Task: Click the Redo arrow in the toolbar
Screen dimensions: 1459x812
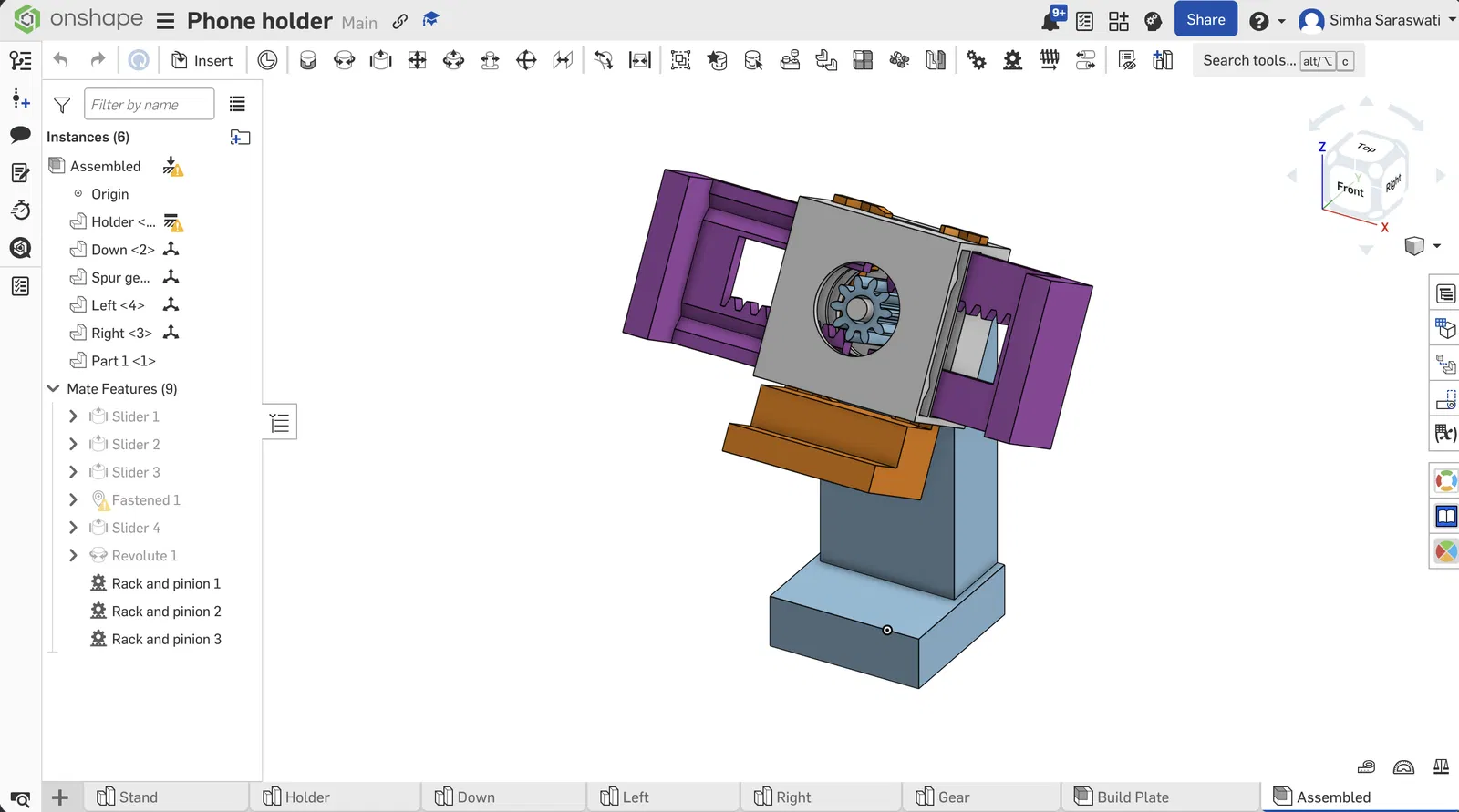Action: pyautogui.click(x=98, y=60)
